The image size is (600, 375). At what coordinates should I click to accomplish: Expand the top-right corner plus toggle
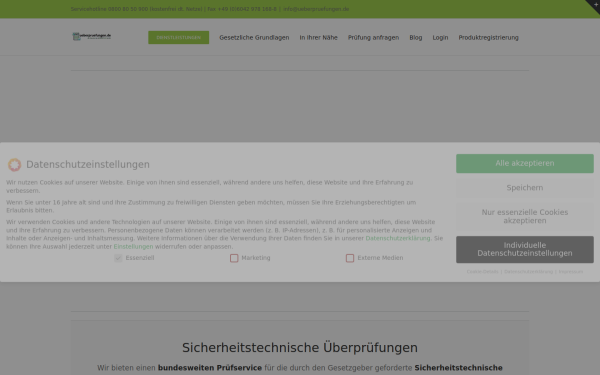pos(595,5)
